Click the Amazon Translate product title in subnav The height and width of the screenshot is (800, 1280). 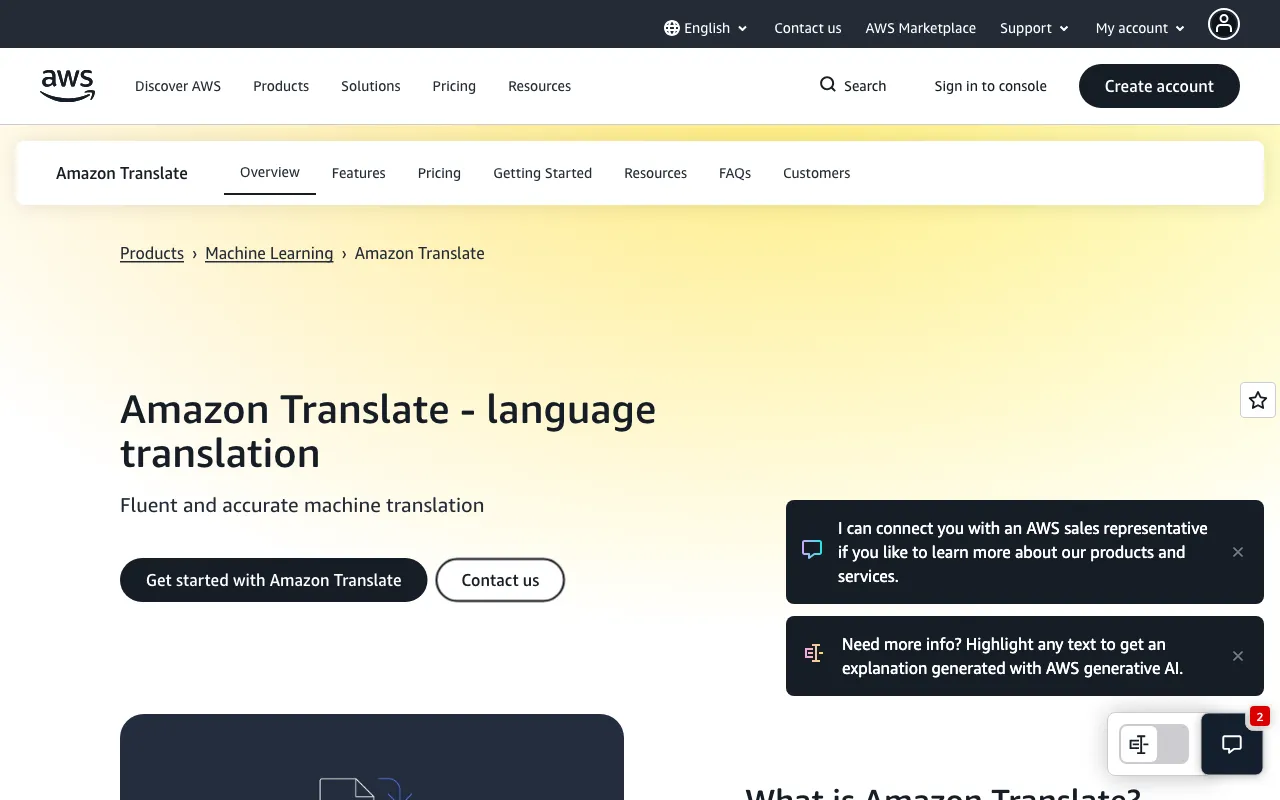[122, 173]
